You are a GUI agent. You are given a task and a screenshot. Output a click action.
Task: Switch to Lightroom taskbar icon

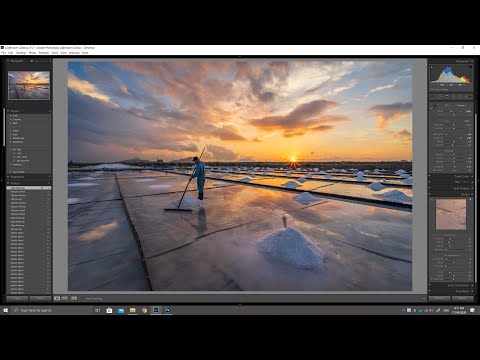pyautogui.click(x=156, y=310)
